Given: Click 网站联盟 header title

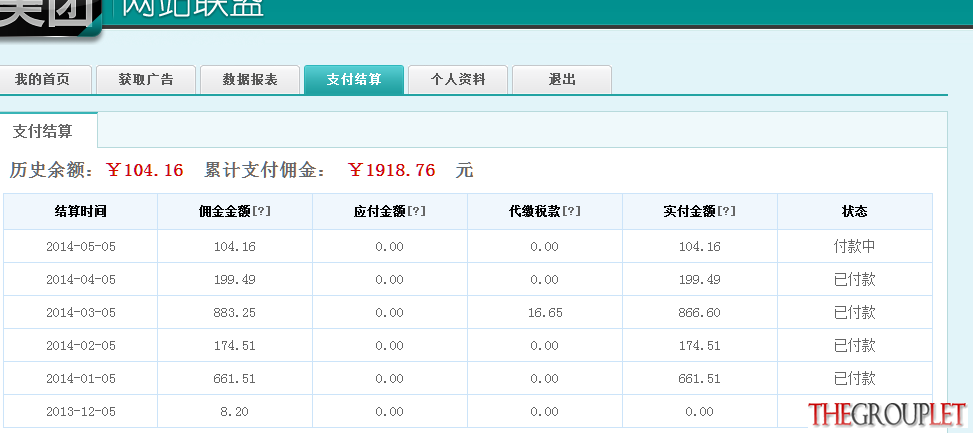Looking at the screenshot, I should point(193,8).
